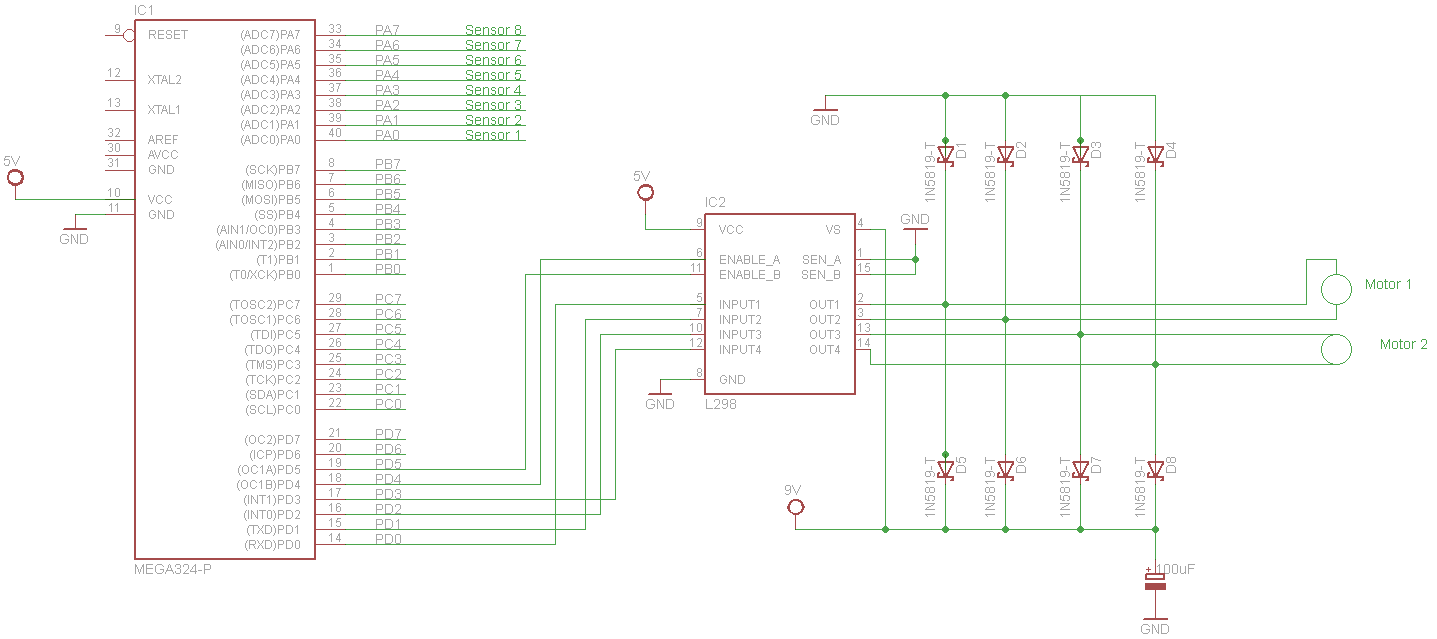Click the (TOSC2)PC7 pin label
This screenshot has height=639, width=1437.
click(265, 304)
